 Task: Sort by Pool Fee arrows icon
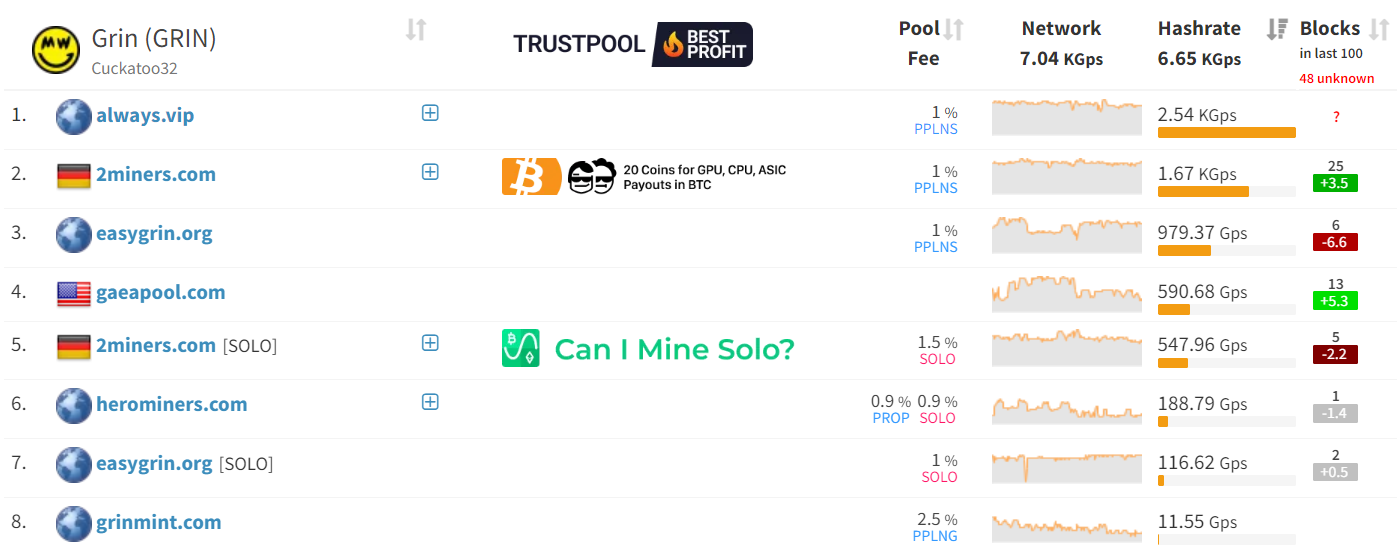[x=954, y=30]
